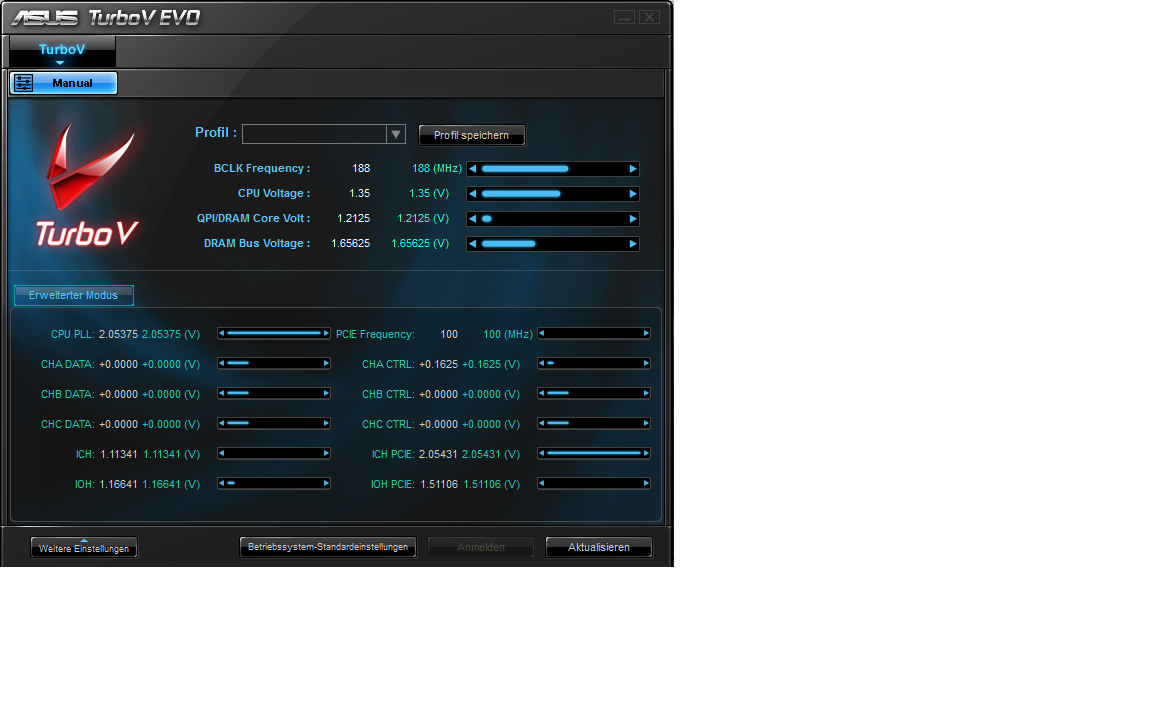This screenshot has width=1152, height=720.
Task: Click the BCLK Frequency slider track
Action: [553, 169]
